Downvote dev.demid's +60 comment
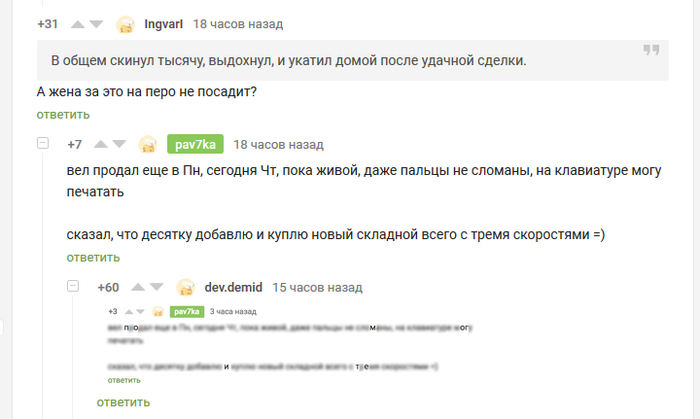 157,287
